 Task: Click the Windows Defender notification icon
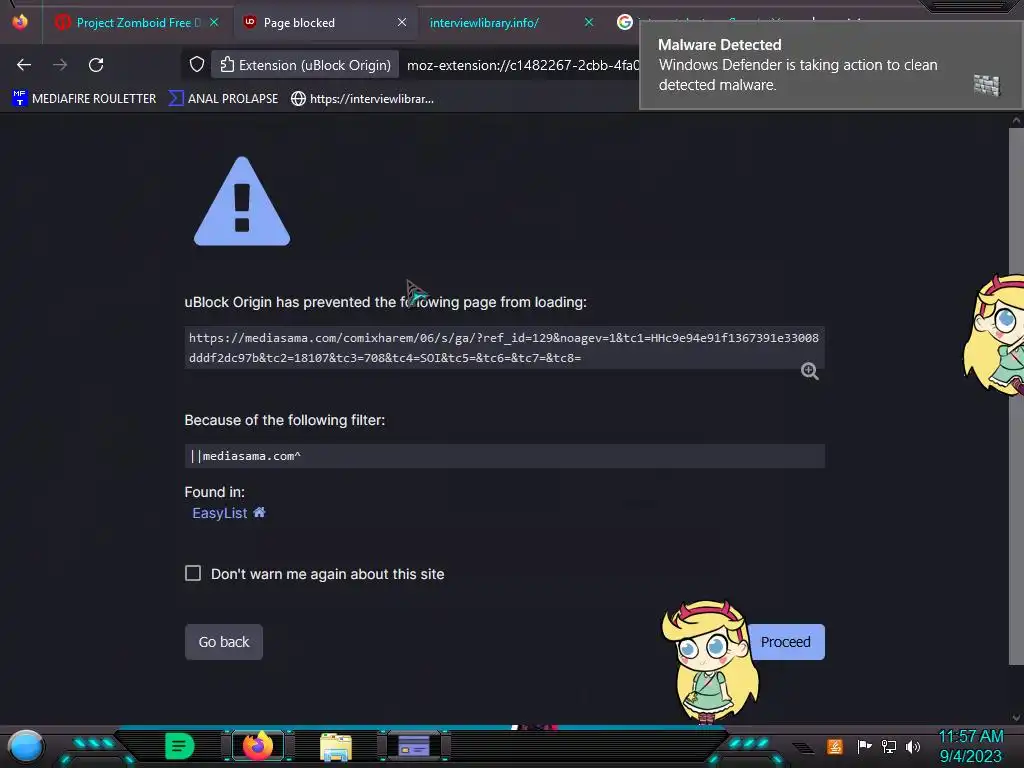pyautogui.click(x=986, y=85)
